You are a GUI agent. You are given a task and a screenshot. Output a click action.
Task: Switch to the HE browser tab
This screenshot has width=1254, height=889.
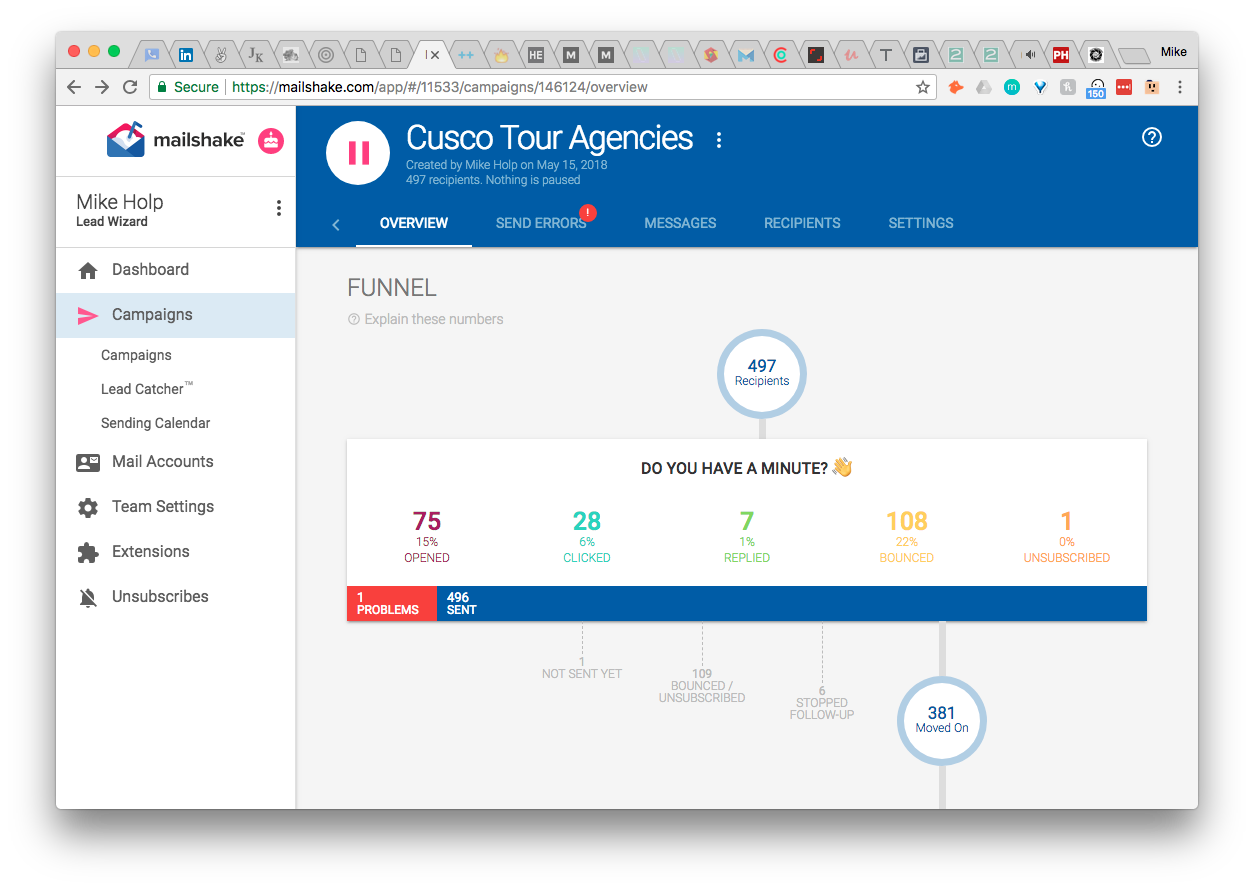pyautogui.click(x=536, y=55)
